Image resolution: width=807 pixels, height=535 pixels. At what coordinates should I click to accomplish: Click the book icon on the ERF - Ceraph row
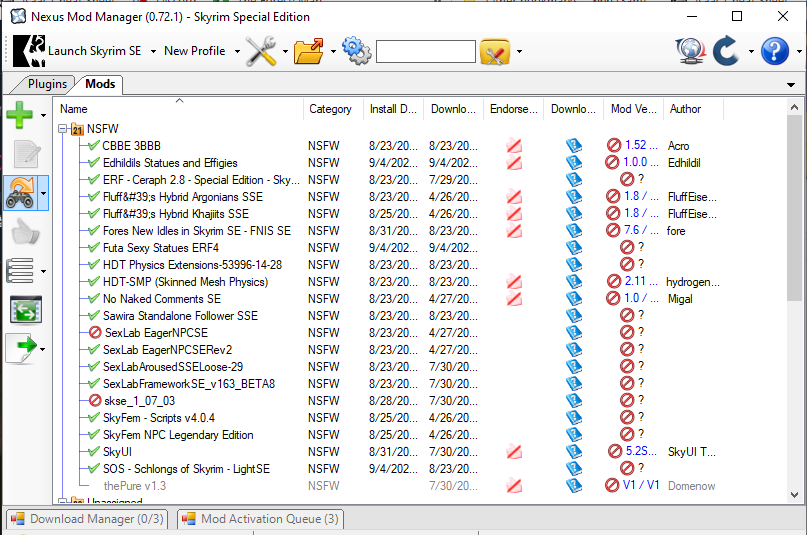573,180
